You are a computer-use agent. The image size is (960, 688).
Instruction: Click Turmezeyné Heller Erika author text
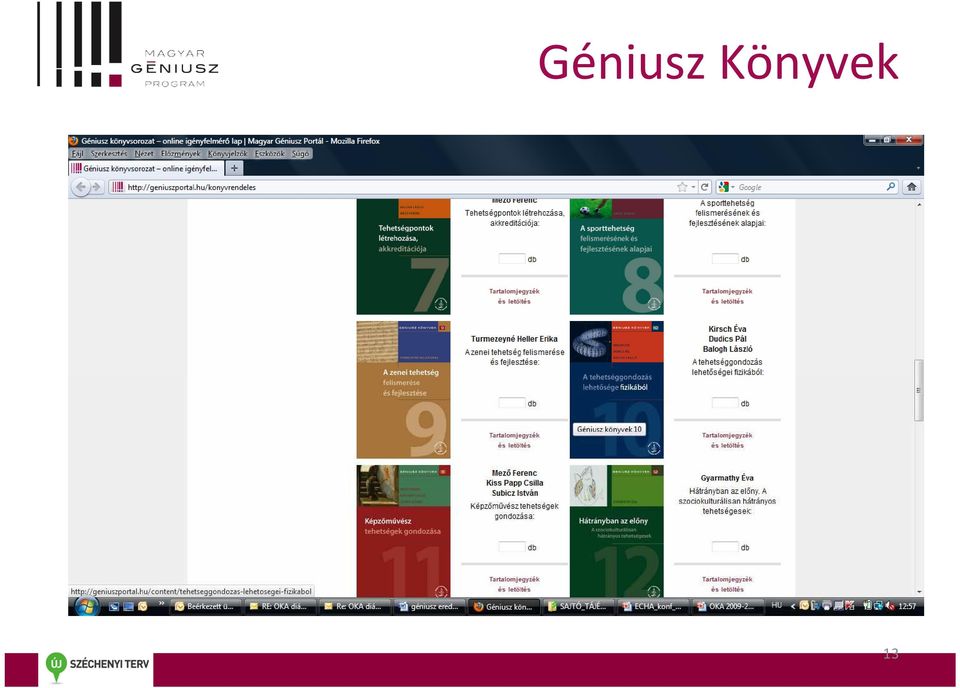pyautogui.click(x=514, y=338)
